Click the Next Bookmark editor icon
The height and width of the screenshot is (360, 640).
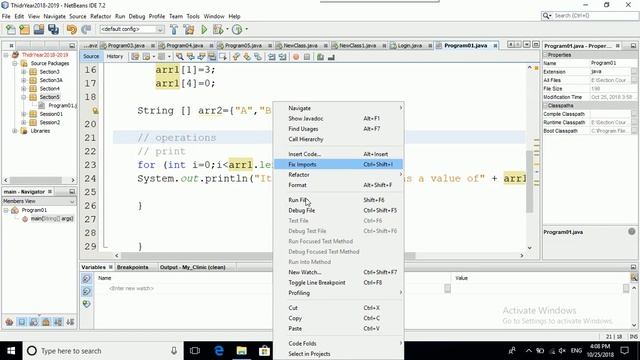tap(247, 57)
